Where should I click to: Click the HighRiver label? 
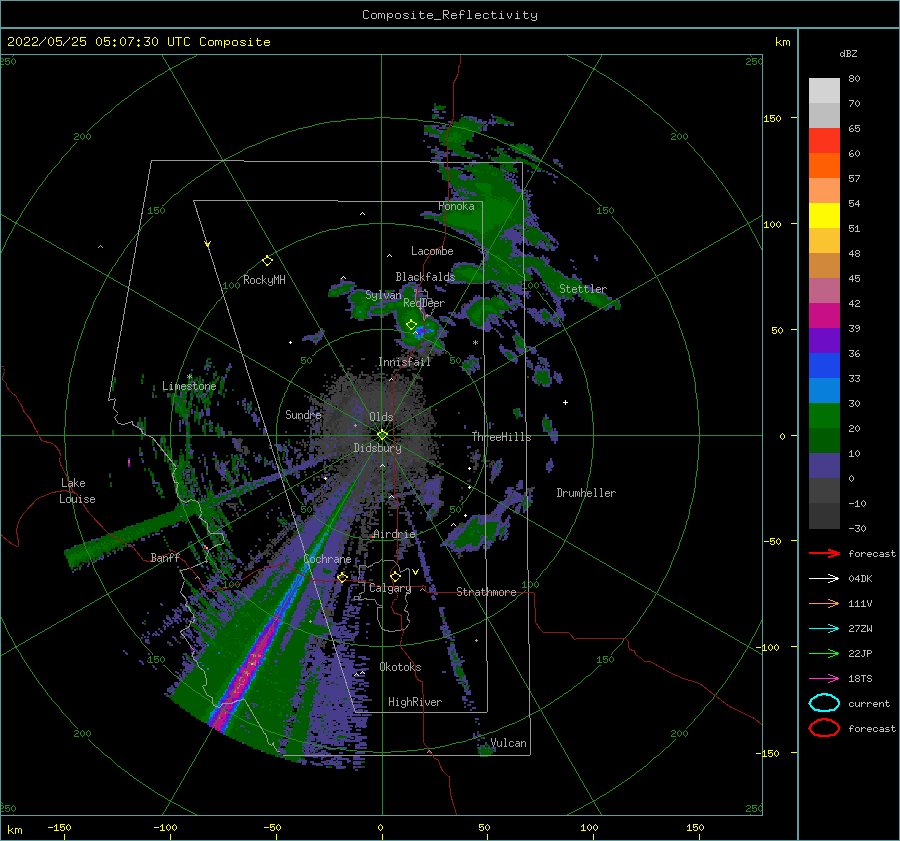point(415,702)
